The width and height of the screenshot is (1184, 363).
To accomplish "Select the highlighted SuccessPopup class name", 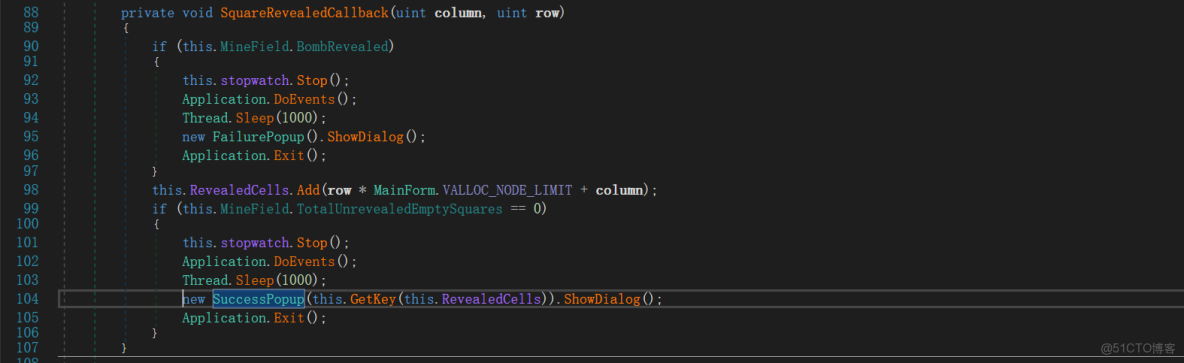I will click(x=258, y=299).
